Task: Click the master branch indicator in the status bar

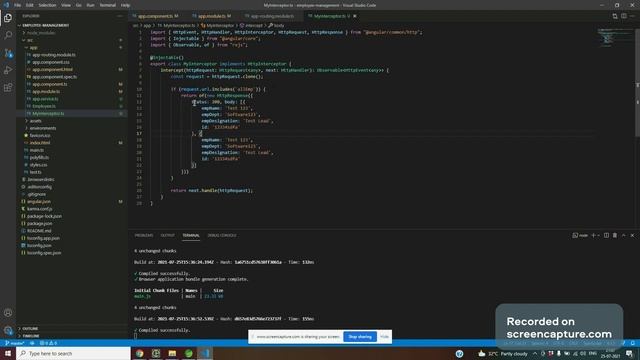Action: [x=15, y=343]
